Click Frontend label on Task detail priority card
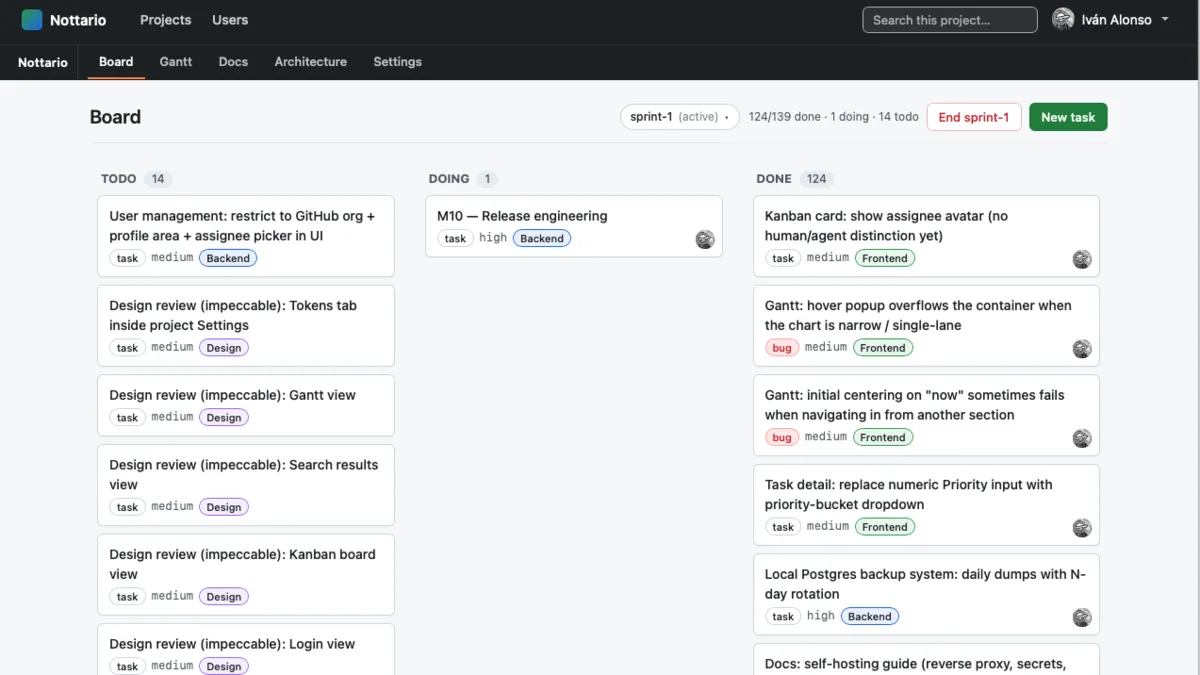Screen dimensions: 1200x675 click(x=885, y=527)
